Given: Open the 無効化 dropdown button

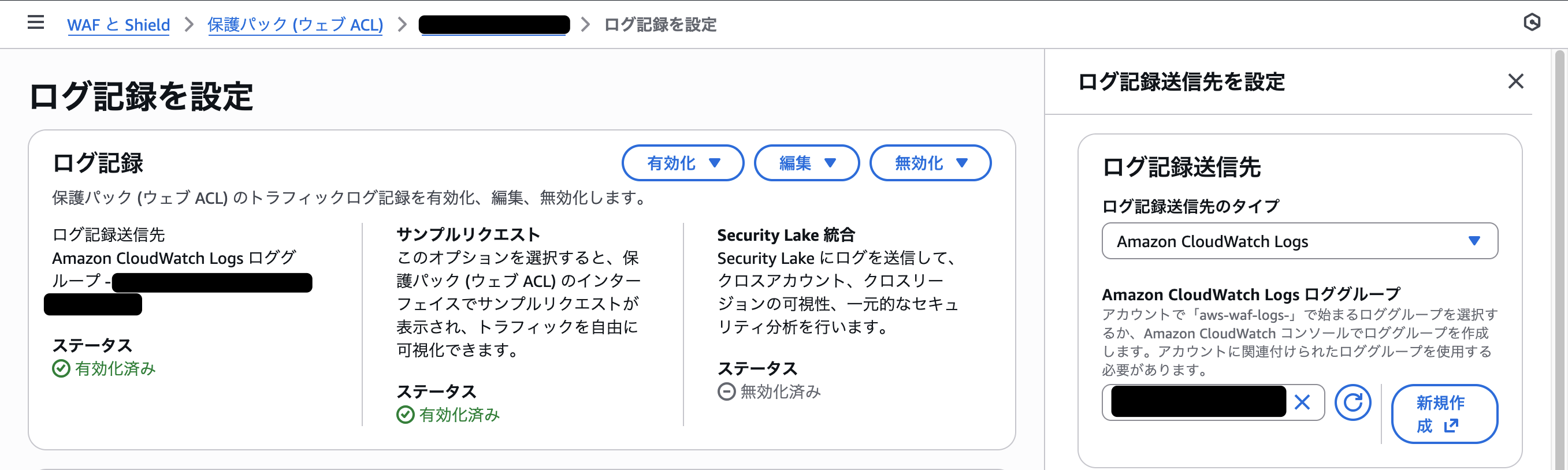Looking at the screenshot, I should click(x=930, y=163).
